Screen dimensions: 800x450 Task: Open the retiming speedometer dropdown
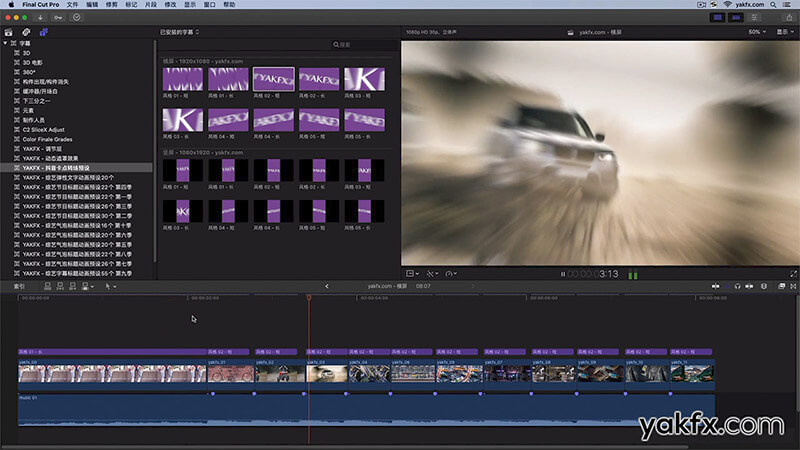click(451, 274)
